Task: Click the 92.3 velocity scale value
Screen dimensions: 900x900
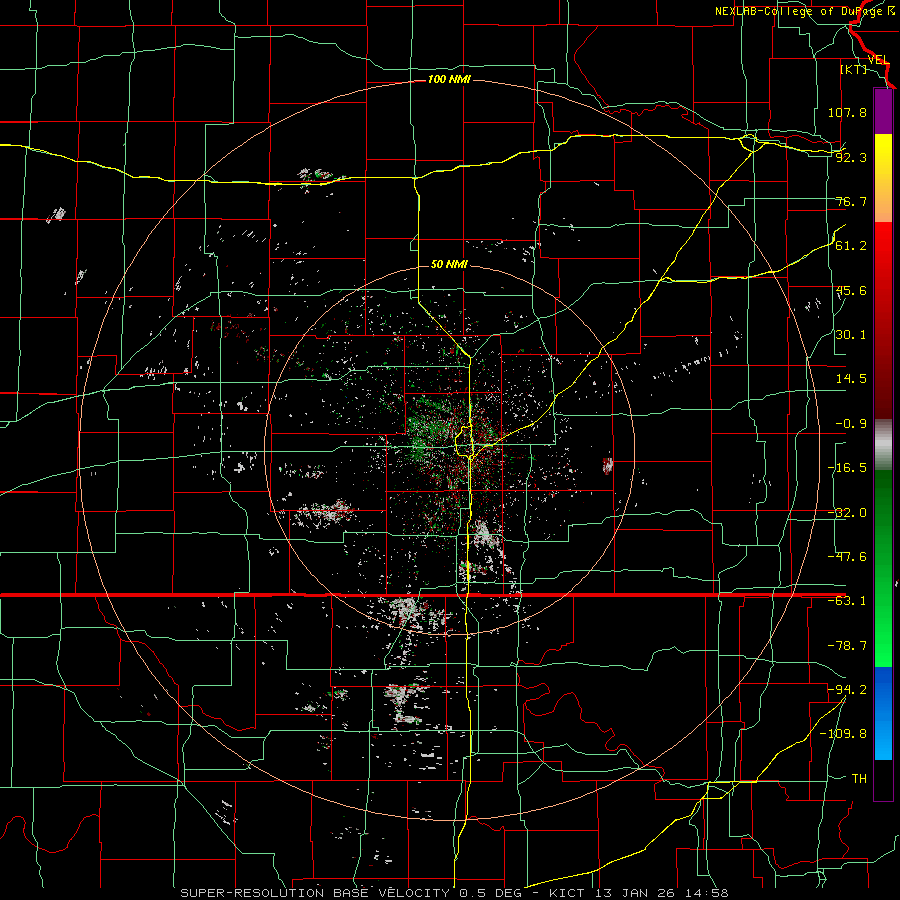Action: (x=851, y=157)
